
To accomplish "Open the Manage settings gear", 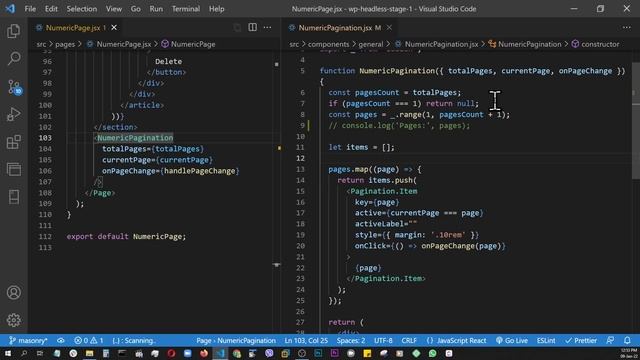I will (13, 320).
